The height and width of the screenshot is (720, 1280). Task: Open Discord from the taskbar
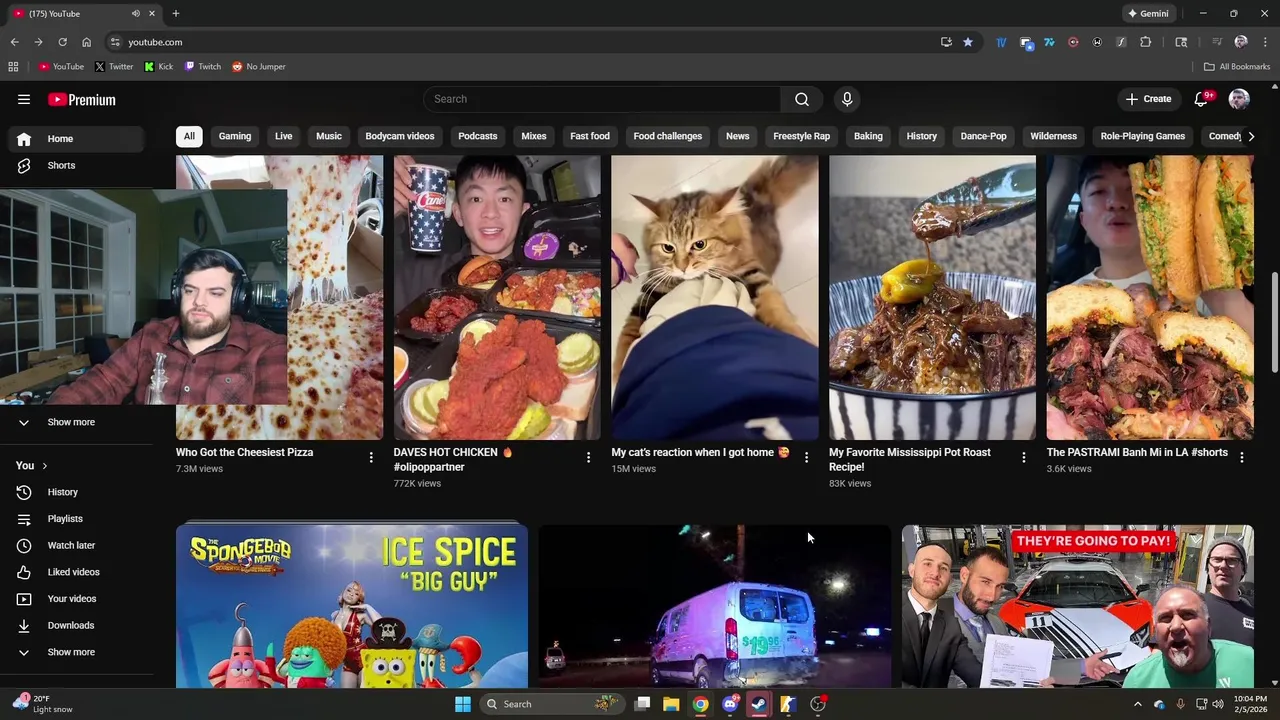(730, 704)
